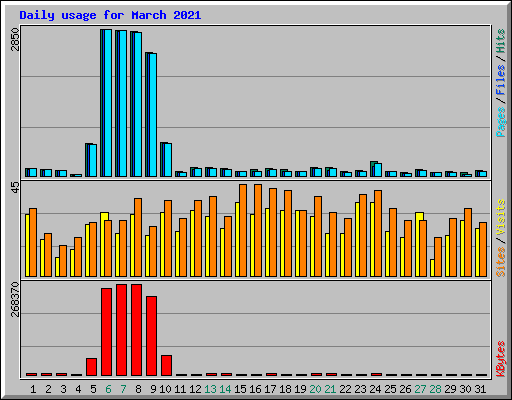Select the orange bar for day 16
This screenshot has width=512, height=400.
coord(258,230)
